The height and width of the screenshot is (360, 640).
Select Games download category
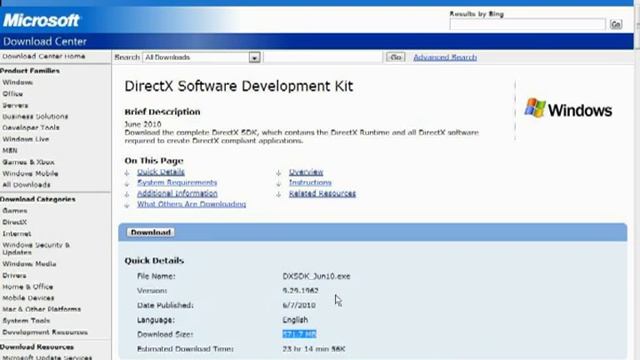pyautogui.click(x=15, y=211)
